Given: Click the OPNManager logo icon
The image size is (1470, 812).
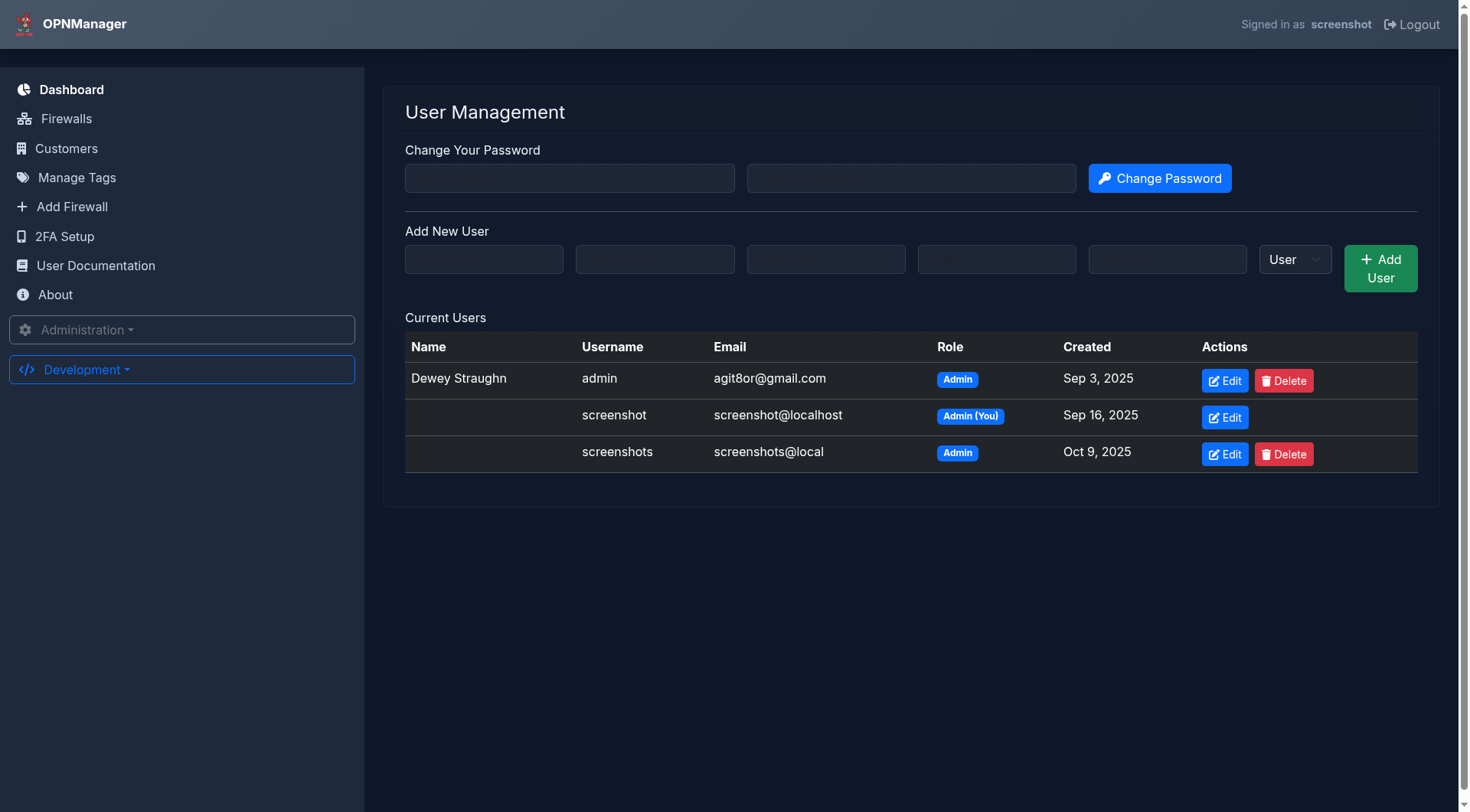Looking at the screenshot, I should pyautogui.click(x=24, y=24).
